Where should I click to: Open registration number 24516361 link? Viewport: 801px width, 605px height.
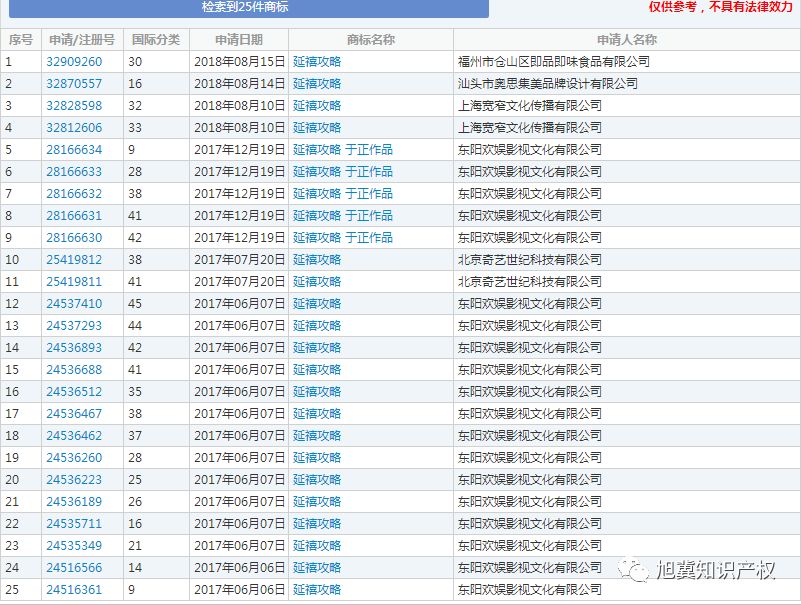click(74, 589)
